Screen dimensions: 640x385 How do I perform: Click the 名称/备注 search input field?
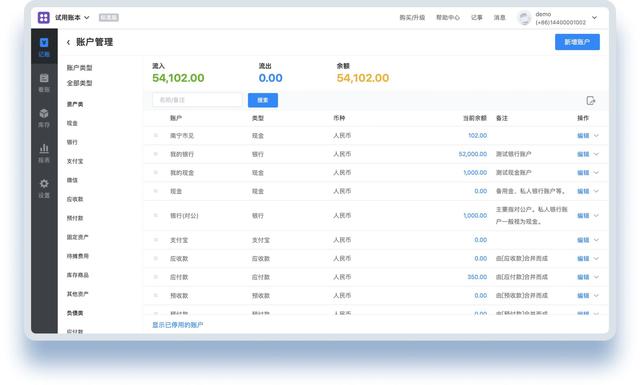click(197, 100)
